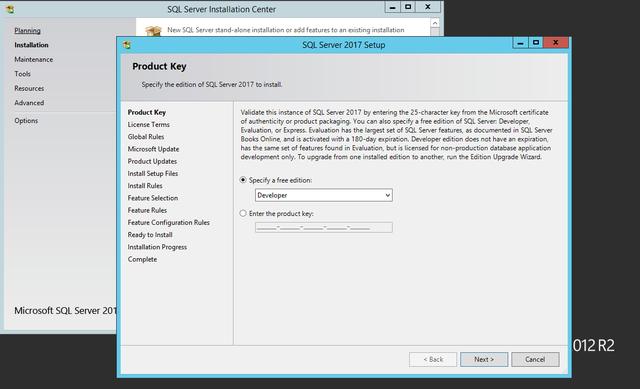640x389 pixels.
Task: Click the License Terms step
Action: (x=149, y=124)
